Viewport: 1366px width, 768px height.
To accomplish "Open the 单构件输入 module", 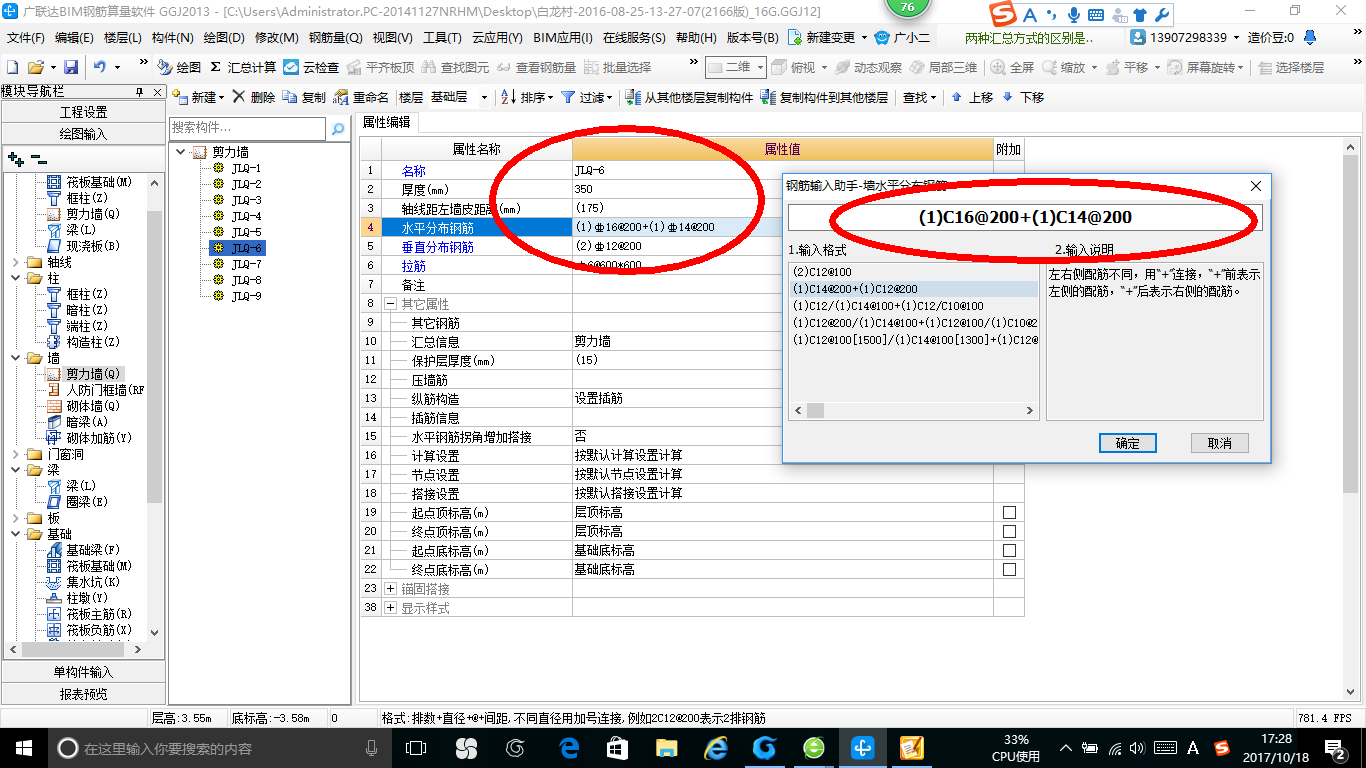I will pos(83,672).
